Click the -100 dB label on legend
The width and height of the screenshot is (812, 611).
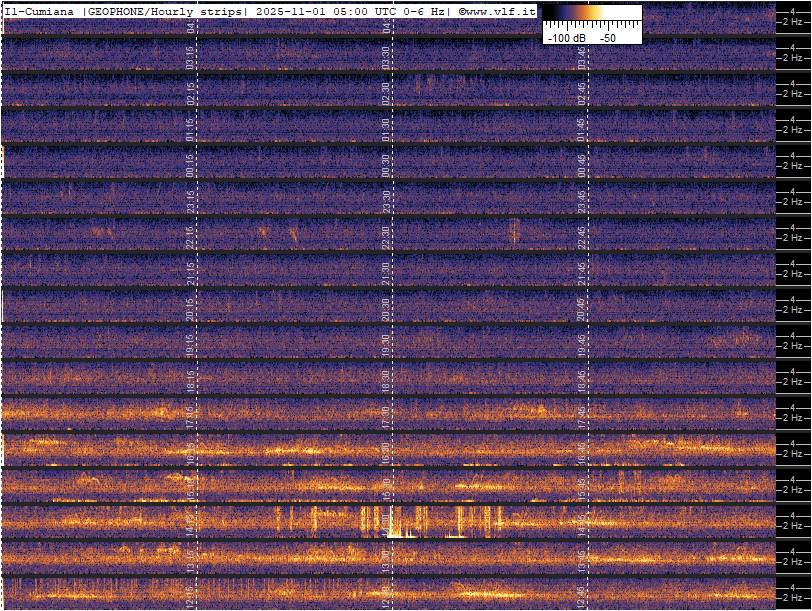click(x=566, y=37)
